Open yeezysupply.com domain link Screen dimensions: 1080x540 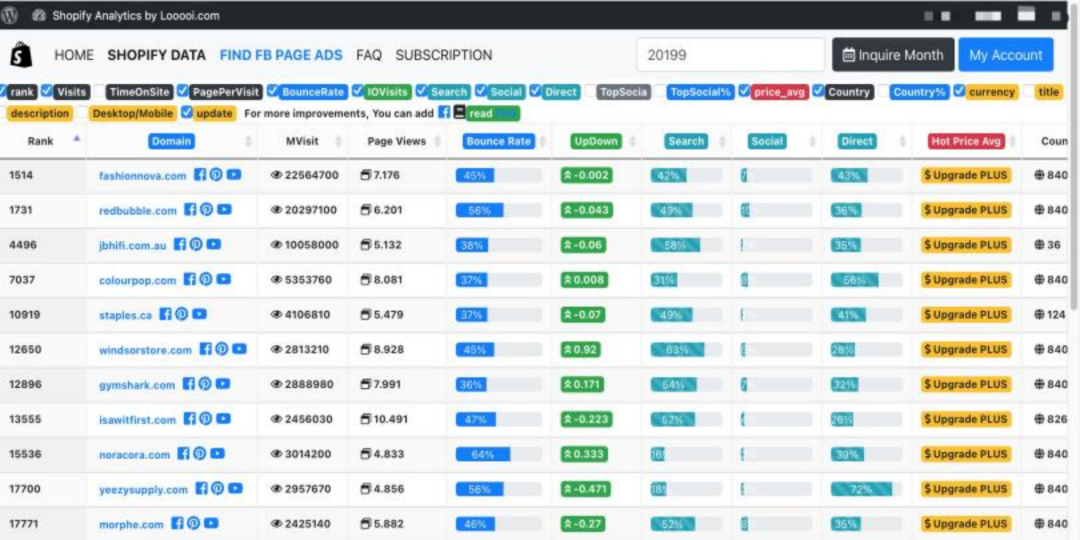click(x=143, y=490)
